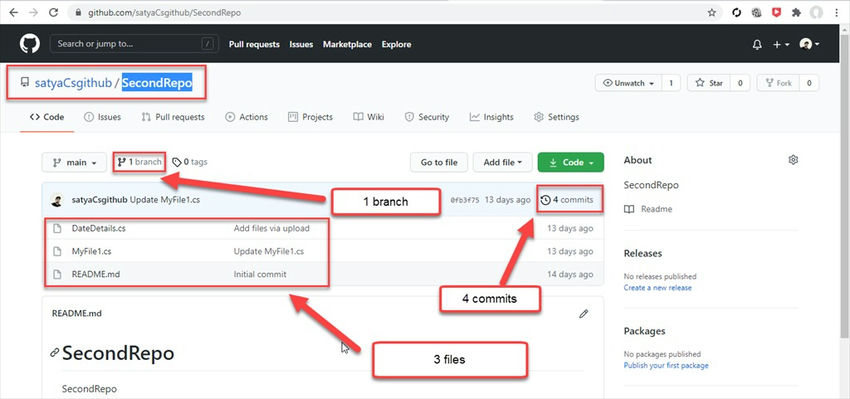Click the browser address bar URL
The height and width of the screenshot is (399, 850).
(164, 13)
